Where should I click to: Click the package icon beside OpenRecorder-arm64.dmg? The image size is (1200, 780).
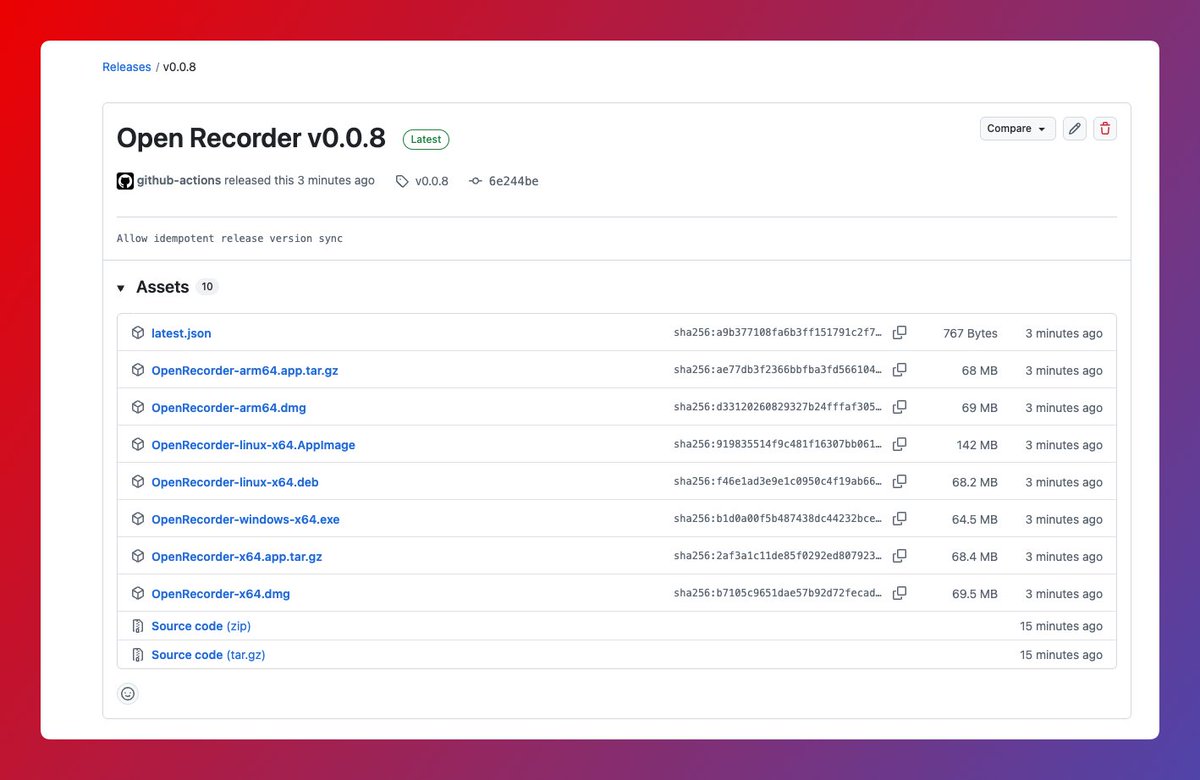pyautogui.click(x=138, y=407)
